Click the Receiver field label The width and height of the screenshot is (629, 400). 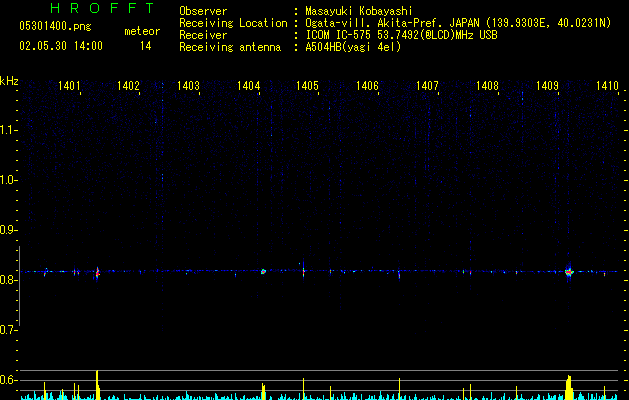tap(203, 35)
